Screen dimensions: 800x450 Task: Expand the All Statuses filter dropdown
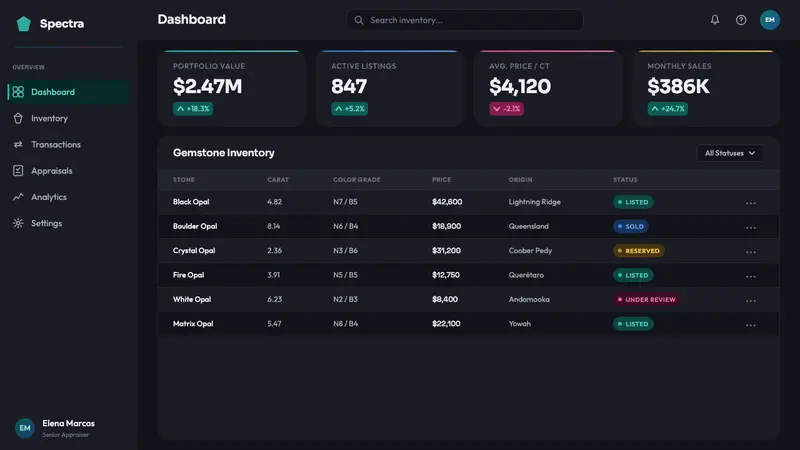pos(730,153)
